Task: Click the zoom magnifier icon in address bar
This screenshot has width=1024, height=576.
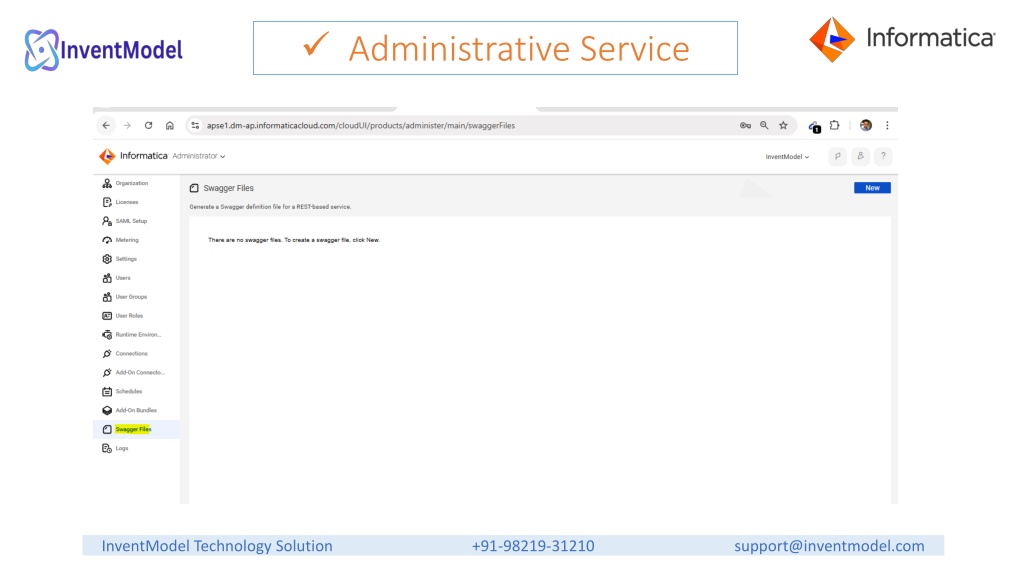Action: [x=764, y=125]
